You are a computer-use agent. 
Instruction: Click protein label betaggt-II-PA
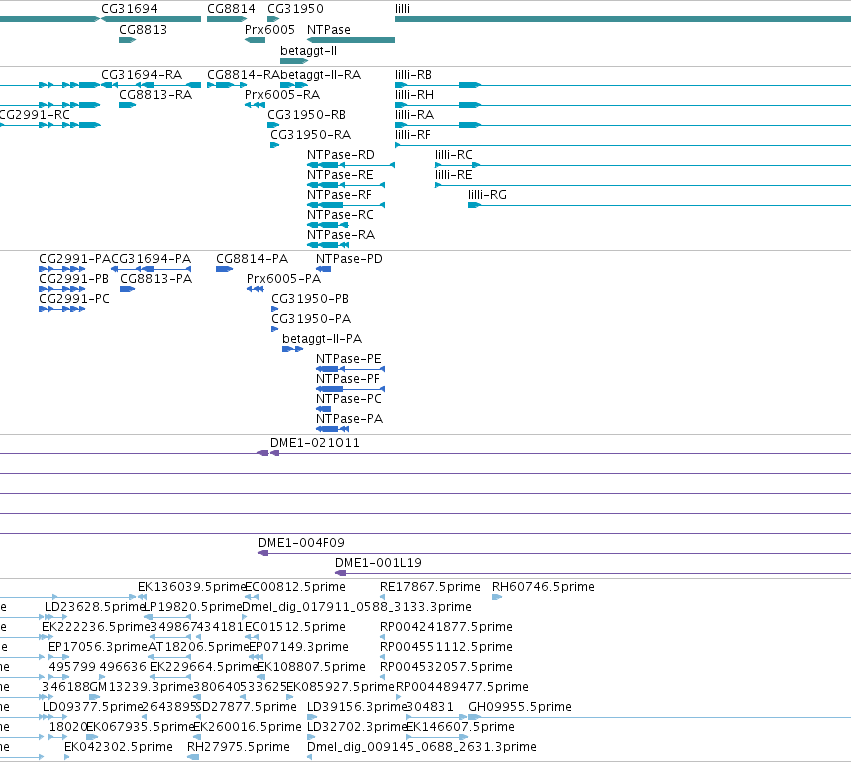point(322,339)
